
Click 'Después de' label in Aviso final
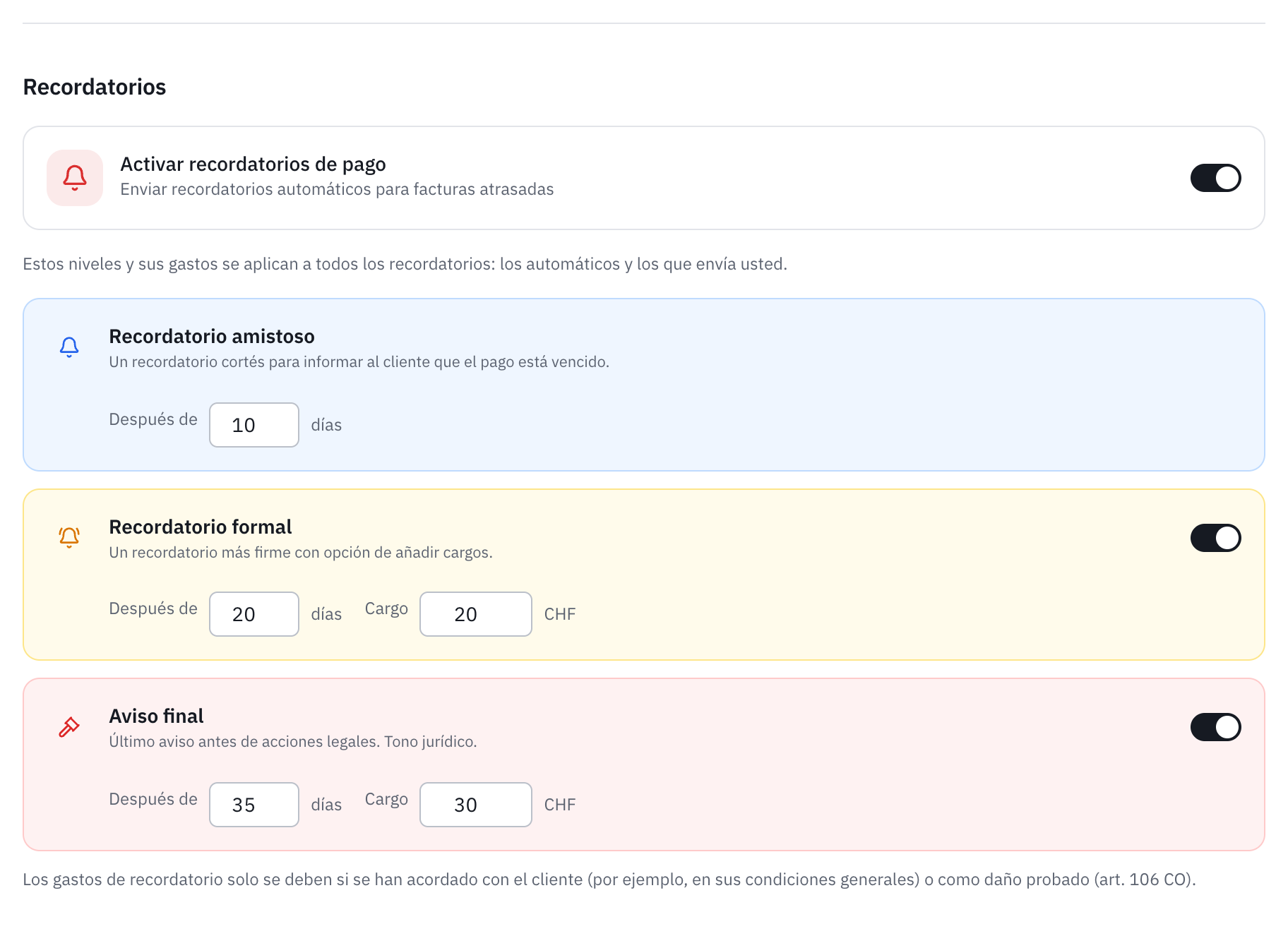[x=153, y=799]
